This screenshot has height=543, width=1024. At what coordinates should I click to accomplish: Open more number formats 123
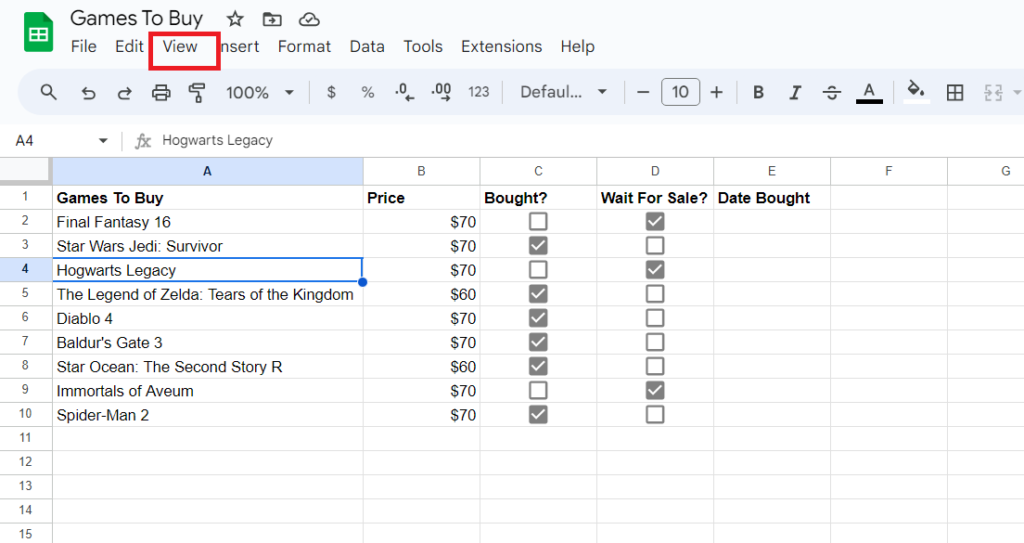(x=478, y=92)
